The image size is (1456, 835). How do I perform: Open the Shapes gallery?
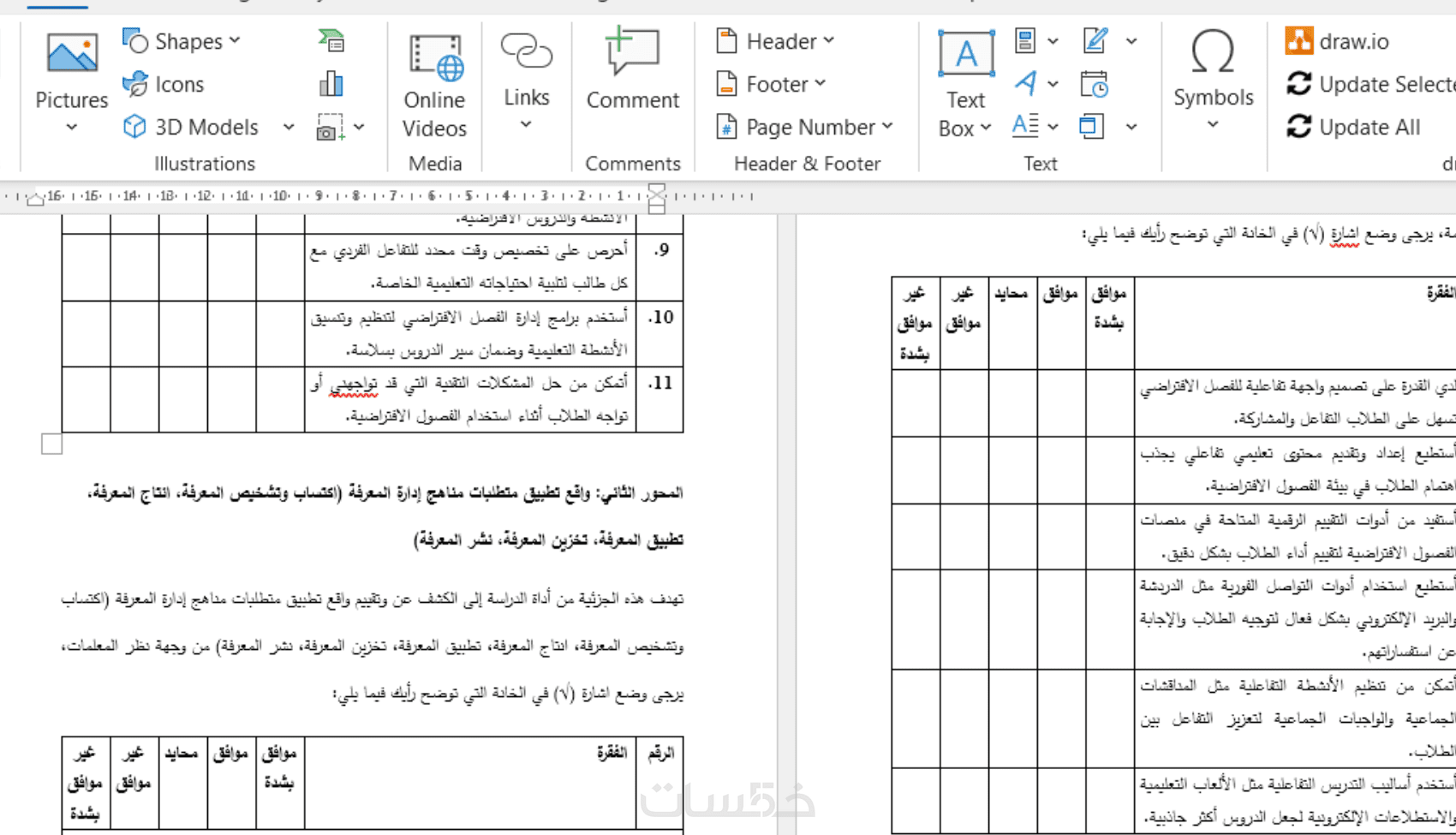tap(182, 41)
